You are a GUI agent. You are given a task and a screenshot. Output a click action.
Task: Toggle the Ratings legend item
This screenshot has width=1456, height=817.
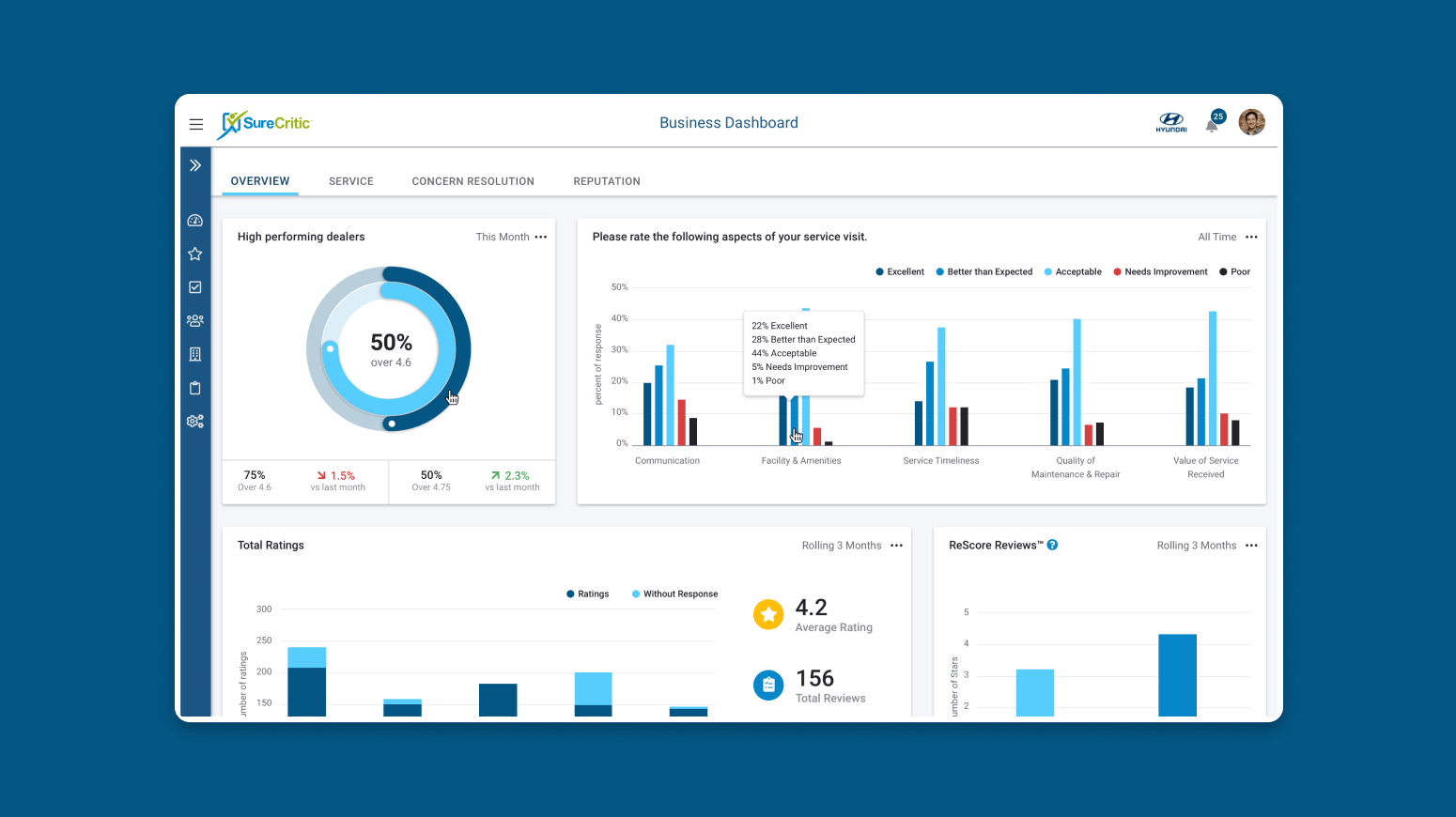588,594
